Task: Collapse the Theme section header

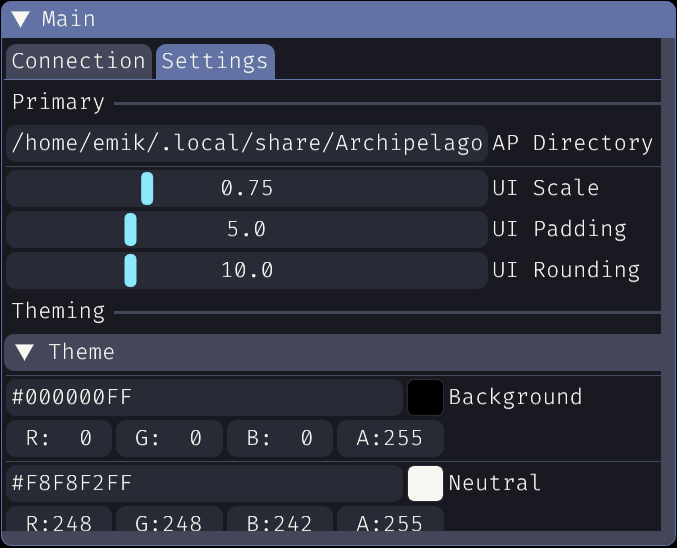Action: coord(25,352)
